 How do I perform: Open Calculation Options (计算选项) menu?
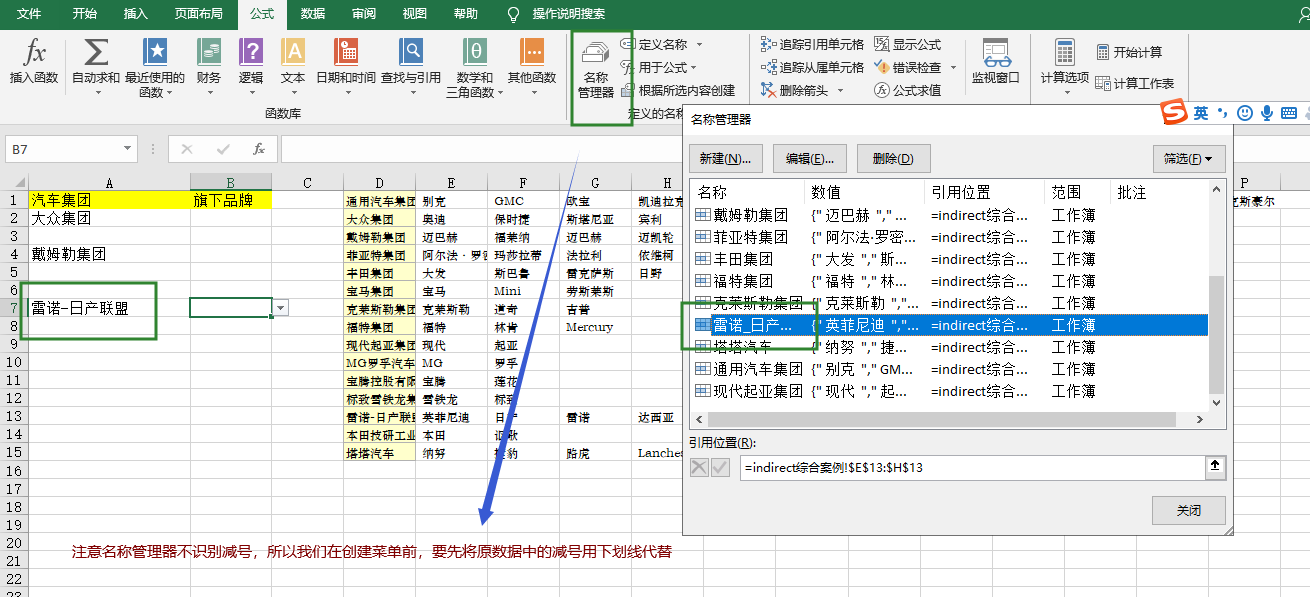[1065, 67]
